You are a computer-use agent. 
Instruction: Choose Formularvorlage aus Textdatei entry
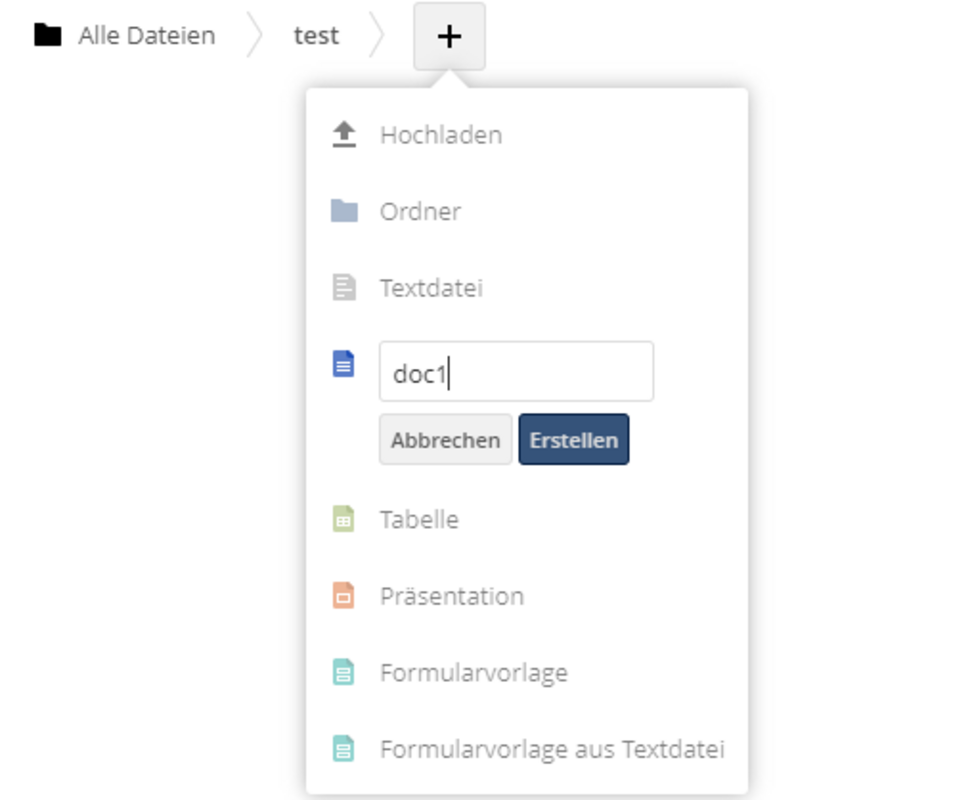(x=552, y=749)
